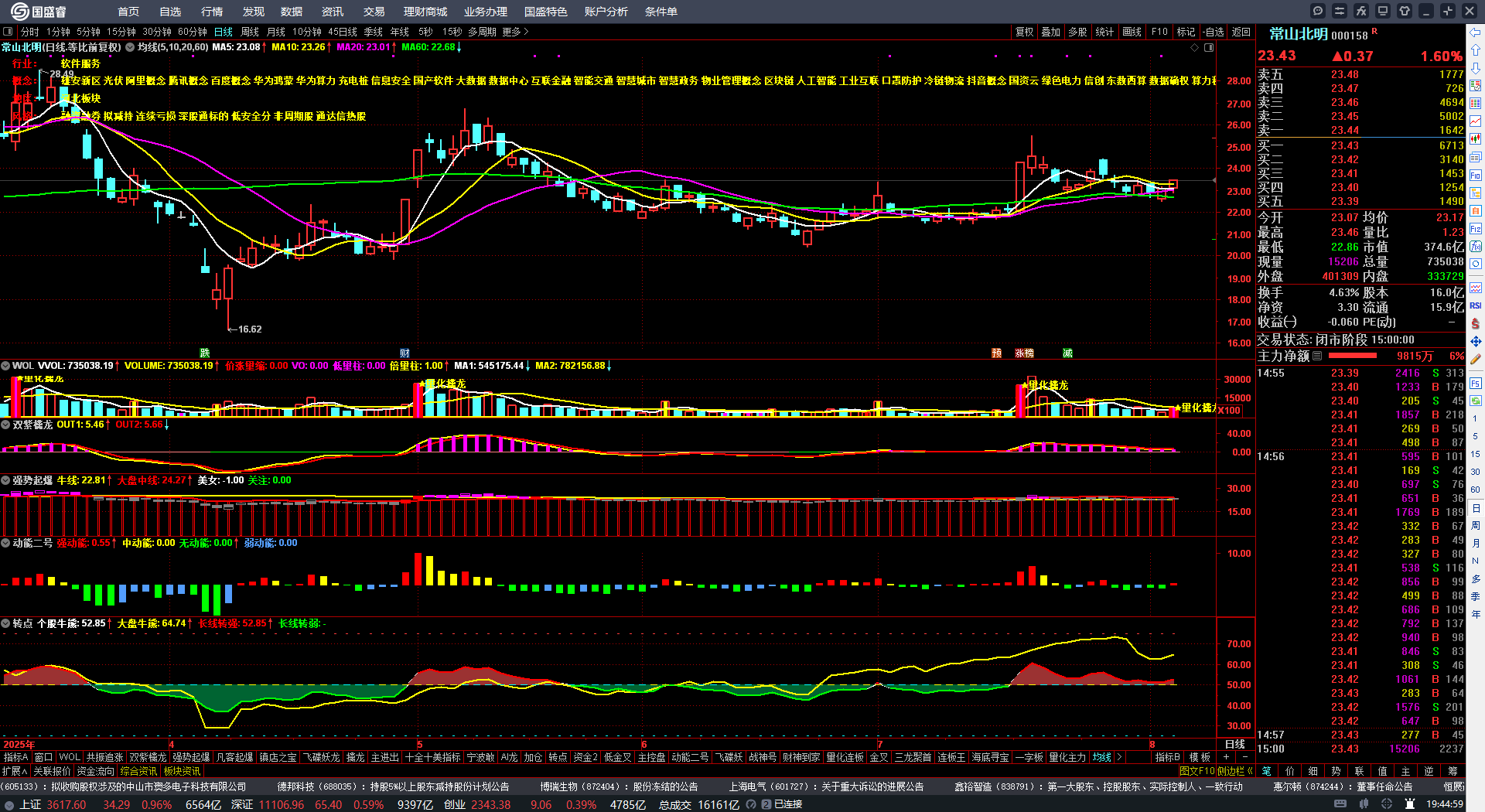
Task: Click the 常山北明 stock name header
Action: (1298, 34)
